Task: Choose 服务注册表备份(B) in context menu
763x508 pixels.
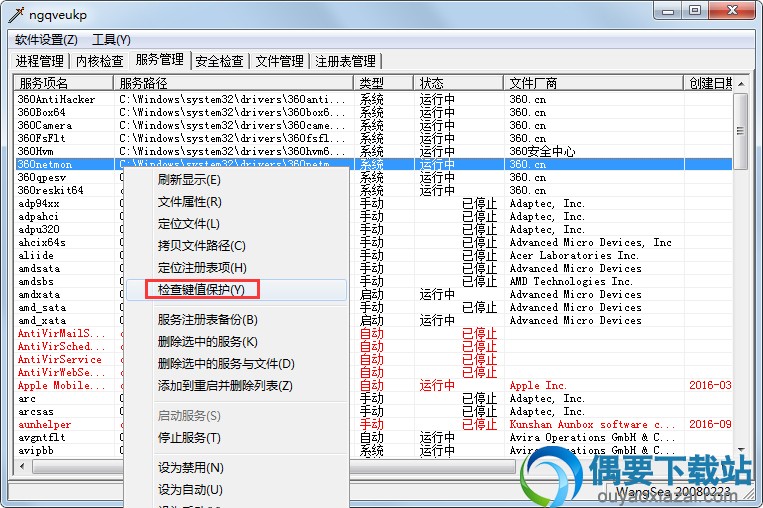Action: tap(236, 320)
